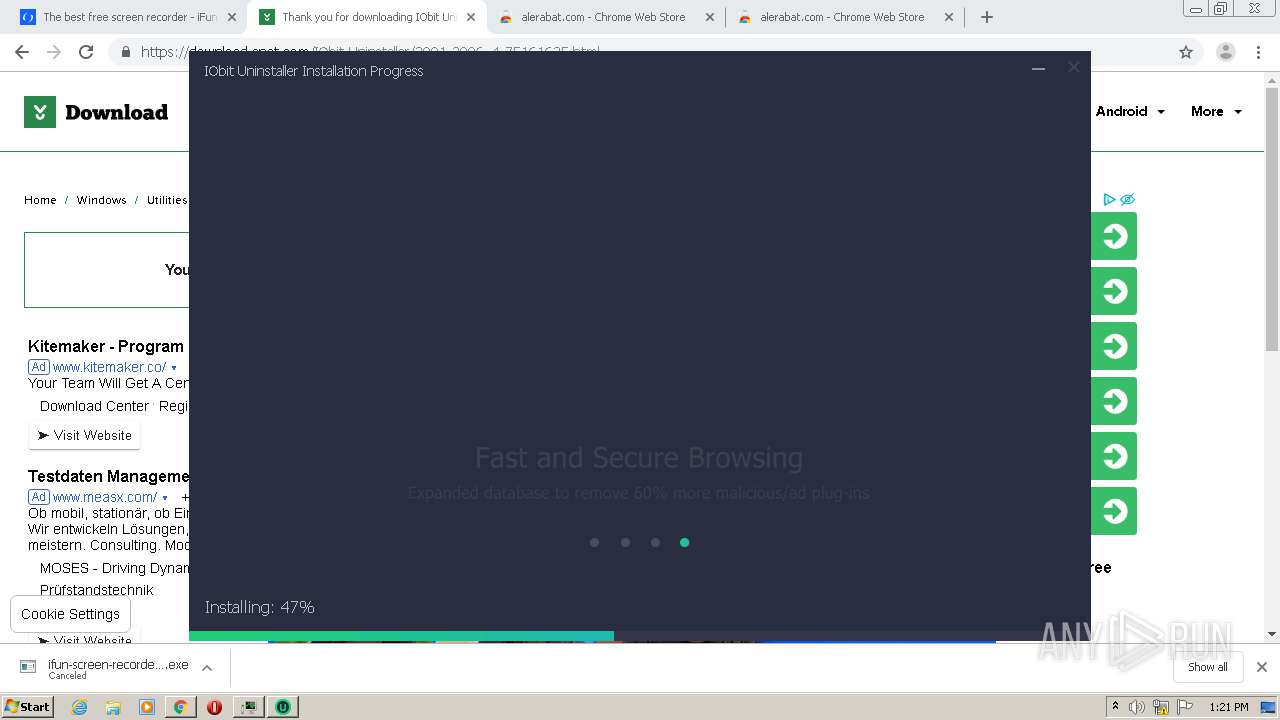
Task: Open the Testdaten Management ad headline
Action: pos(108,476)
